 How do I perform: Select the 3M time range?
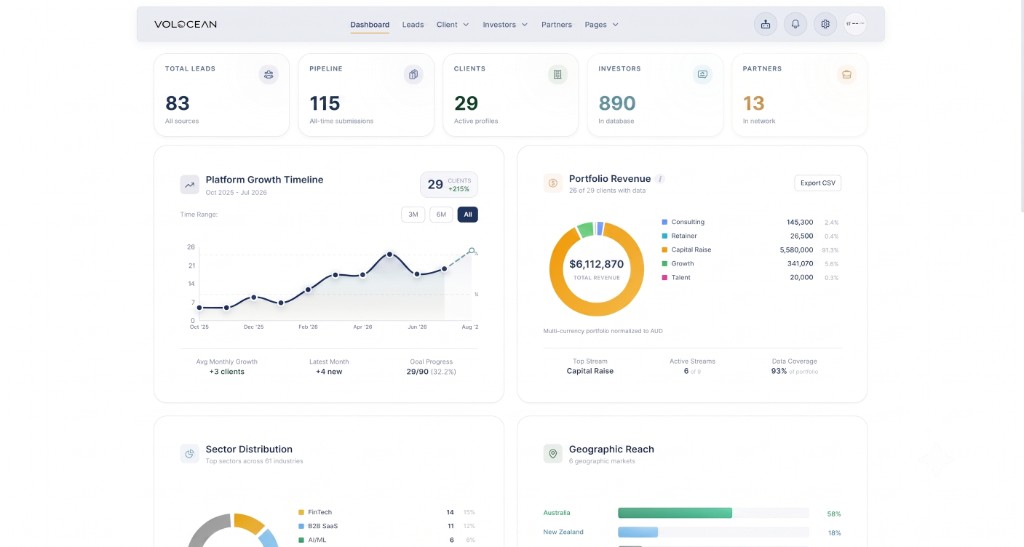point(413,214)
